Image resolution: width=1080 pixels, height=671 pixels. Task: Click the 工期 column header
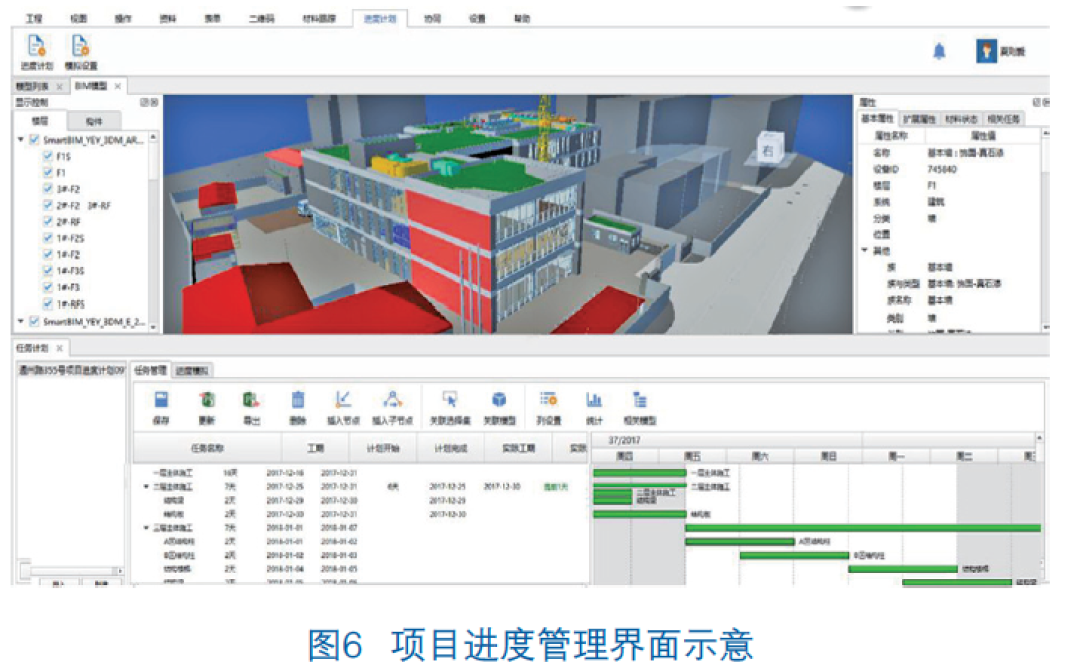pyautogui.click(x=315, y=448)
